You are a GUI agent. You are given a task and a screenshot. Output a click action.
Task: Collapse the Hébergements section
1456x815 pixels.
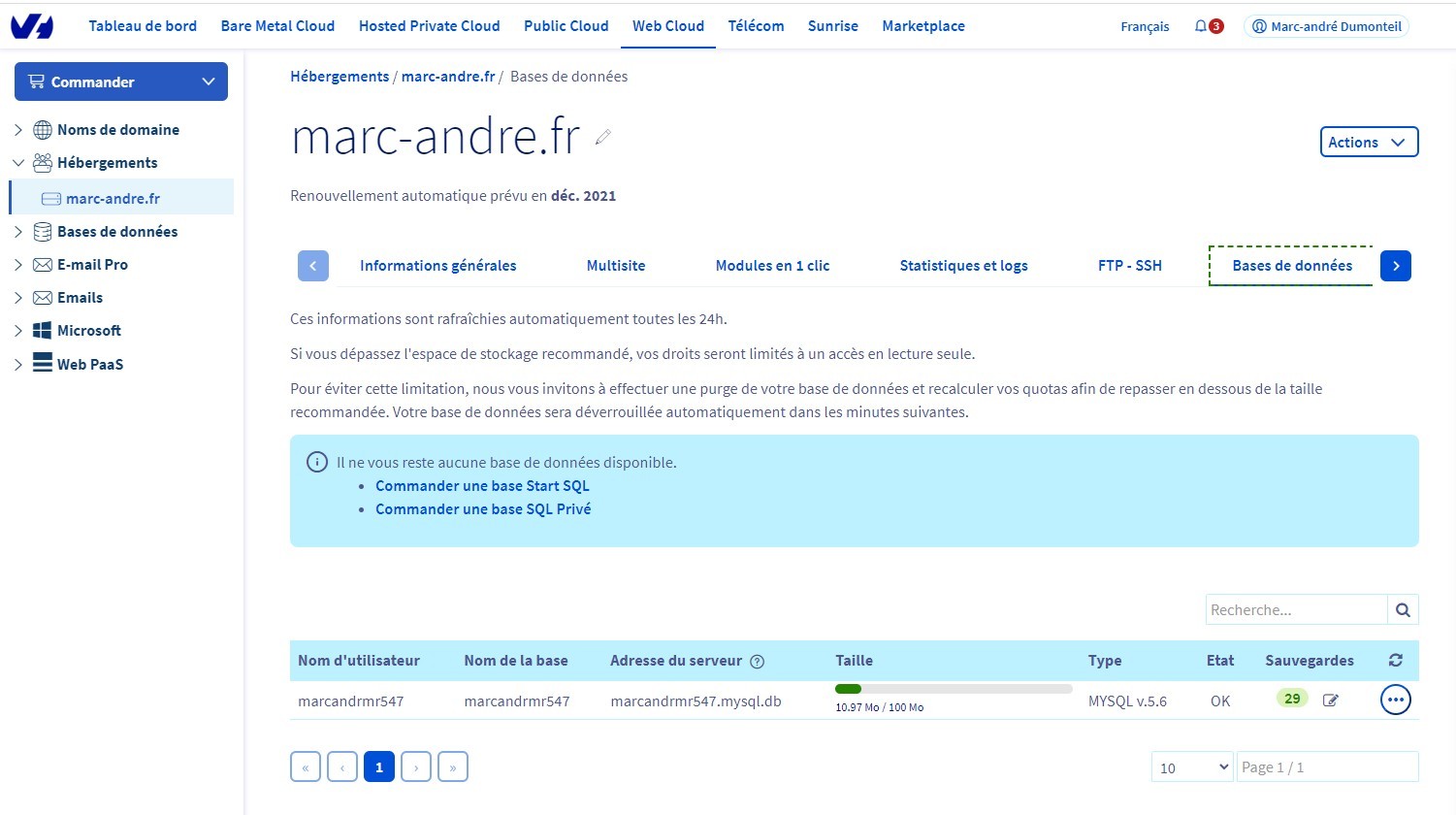coord(18,163)
